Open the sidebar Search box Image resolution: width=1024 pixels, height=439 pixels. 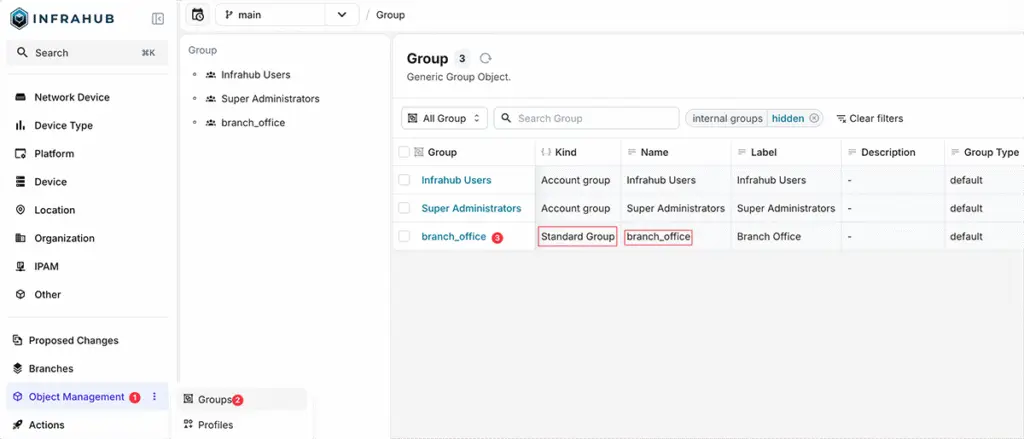coord(88,53)
